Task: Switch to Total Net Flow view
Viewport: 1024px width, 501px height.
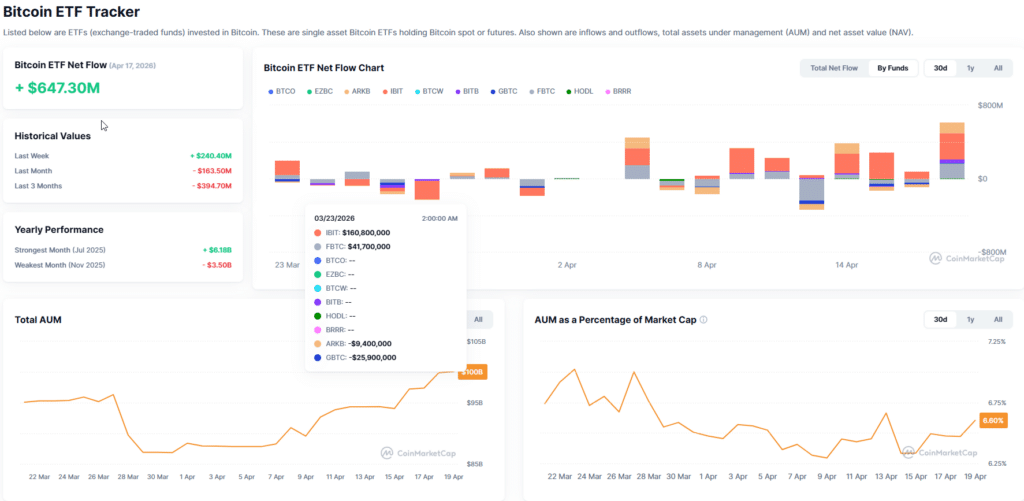Action: (x=834, y=68)
